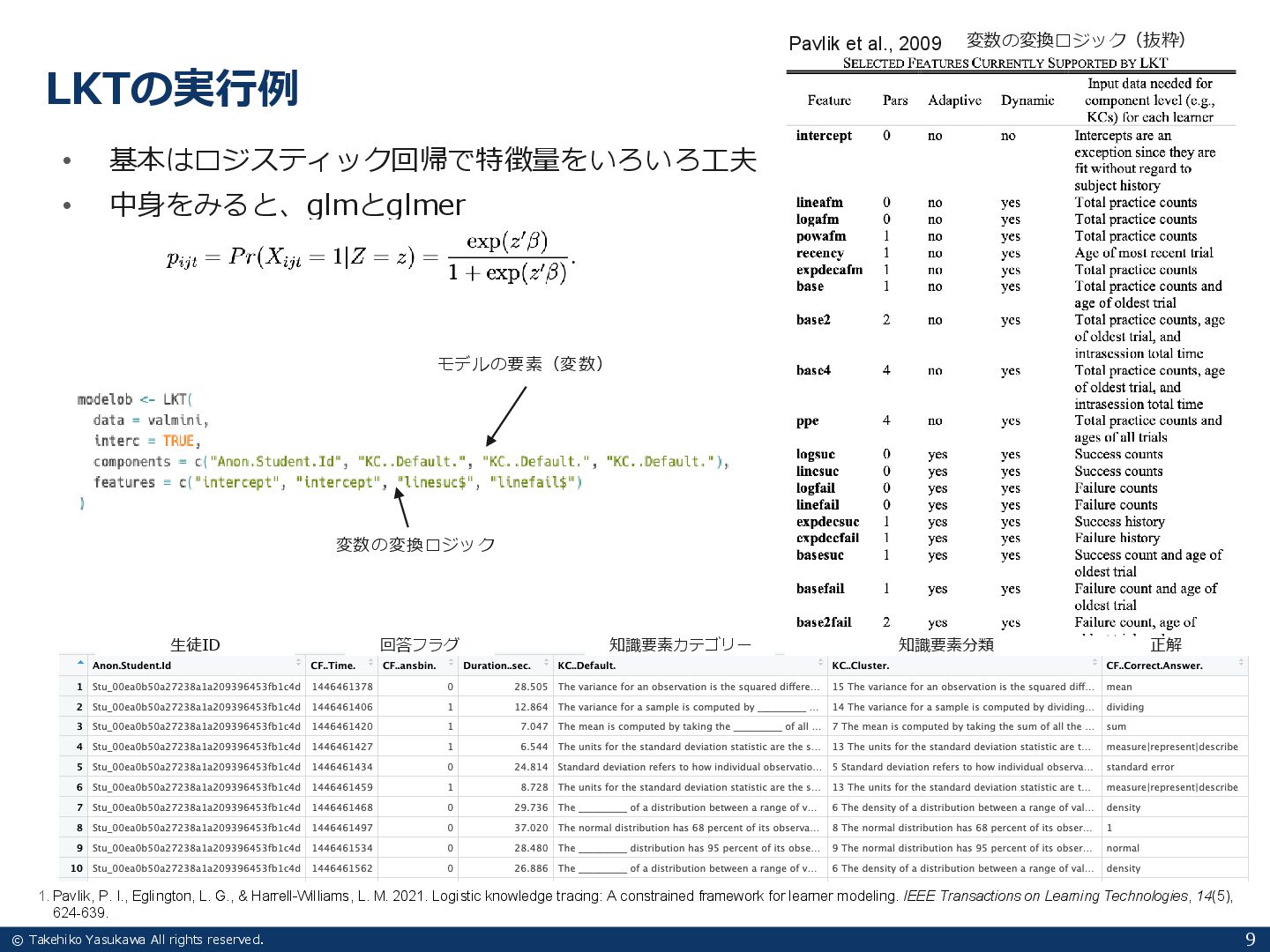The height and width of the screenshot is (952, 1270).
Task: Select the Duration value 12.864
Action: (531, 707)
